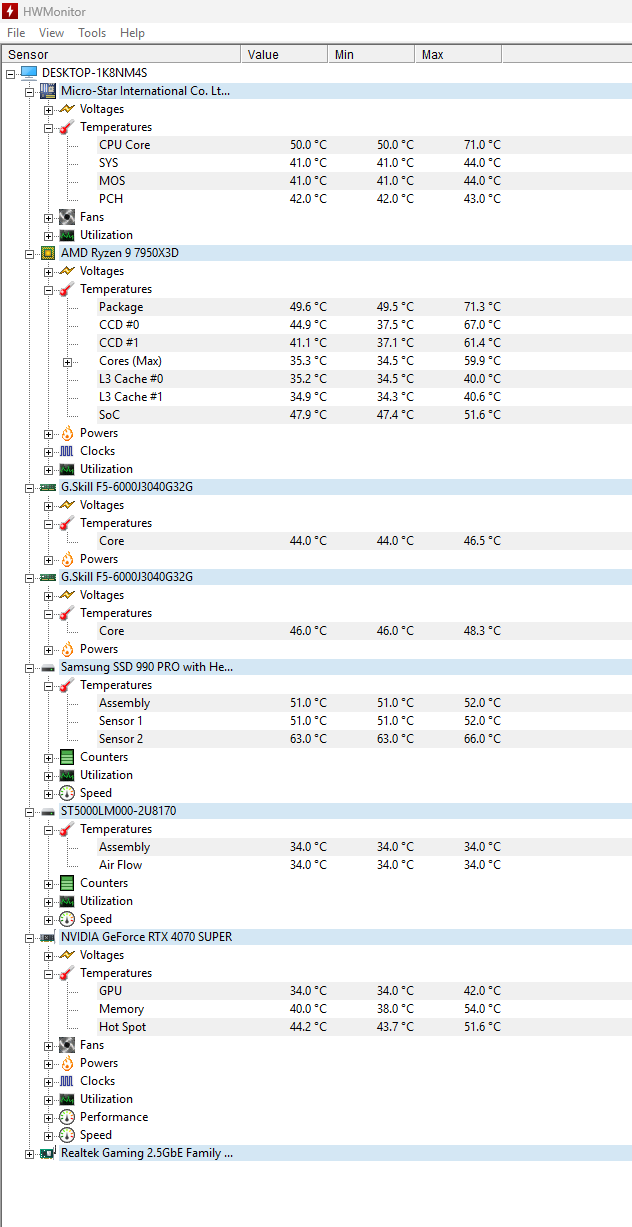Expand Speed under NVIDIA GeForce
This screenshot has height=1227, width=632.
click(48, 1135)
